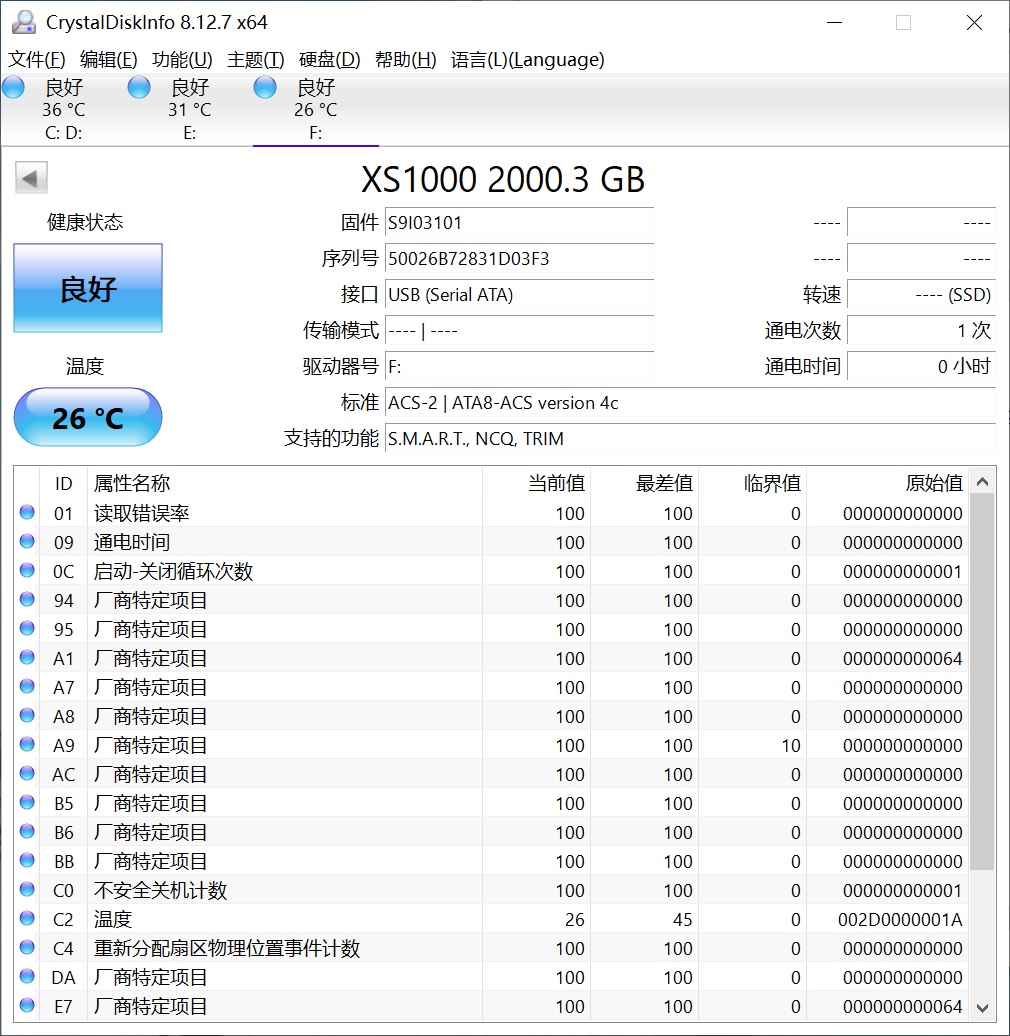
Task: Switch to the 31 °C E: disk tab
Action: coord(190,110)
